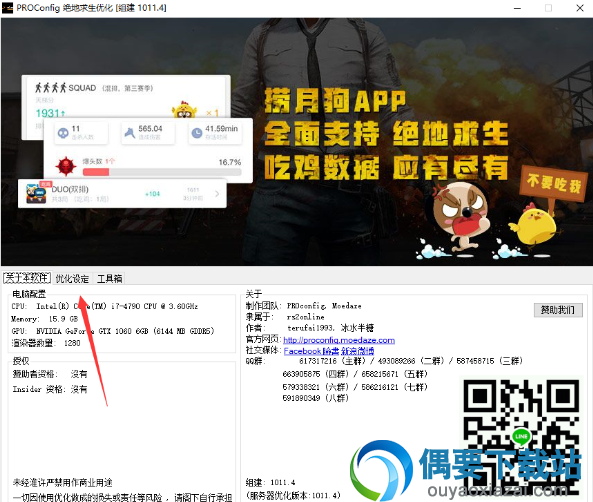
Task: Minimize the PROConfig window
Action: (517, 8)
